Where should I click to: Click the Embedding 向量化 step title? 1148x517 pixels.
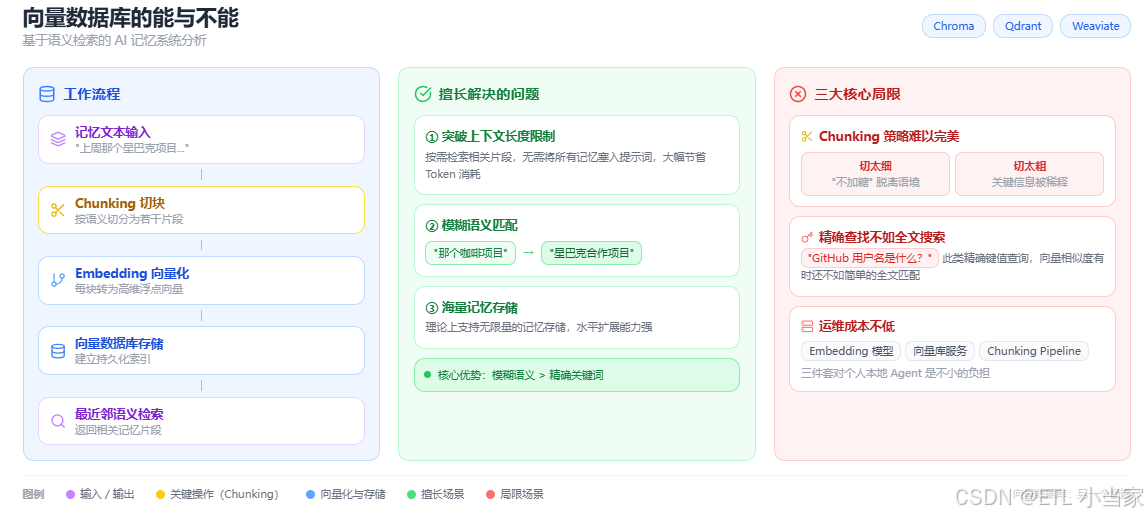click(x=132, y=273)
